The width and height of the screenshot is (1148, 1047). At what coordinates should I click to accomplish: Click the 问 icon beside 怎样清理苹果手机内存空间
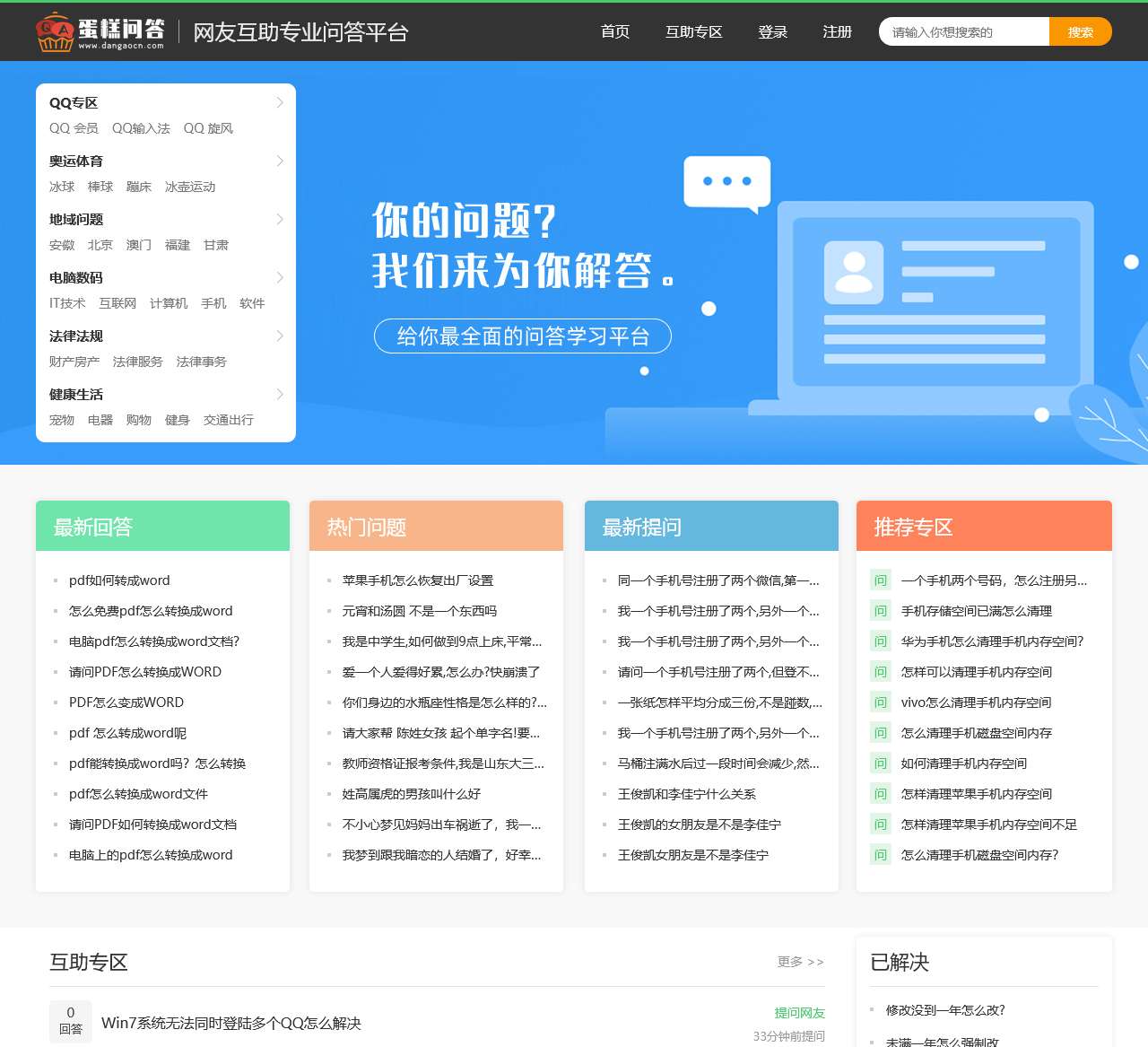point(879,794)
